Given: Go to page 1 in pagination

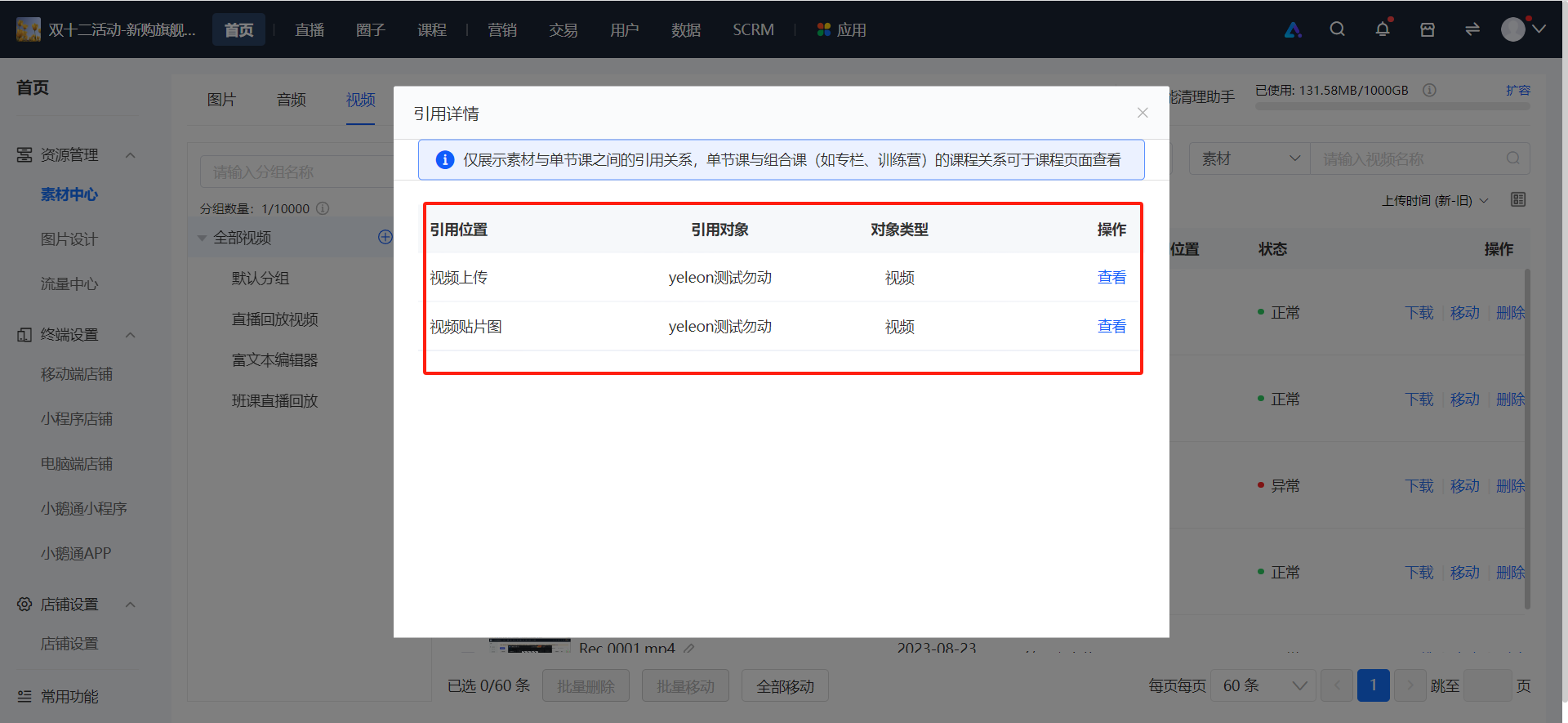Looking at the screenshot, I should 1374,685.
